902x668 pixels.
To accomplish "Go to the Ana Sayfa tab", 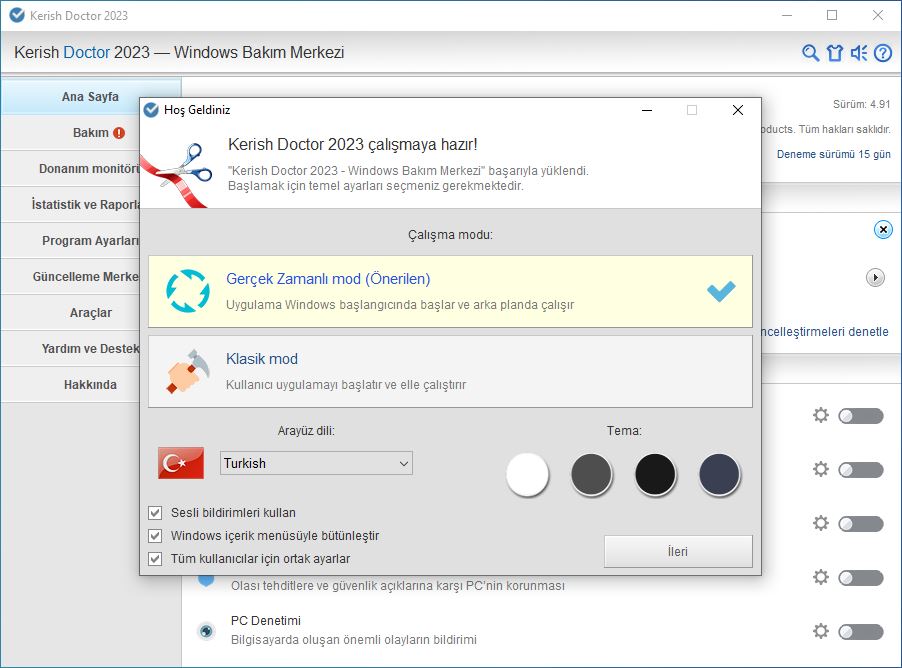I will (90, 97).
